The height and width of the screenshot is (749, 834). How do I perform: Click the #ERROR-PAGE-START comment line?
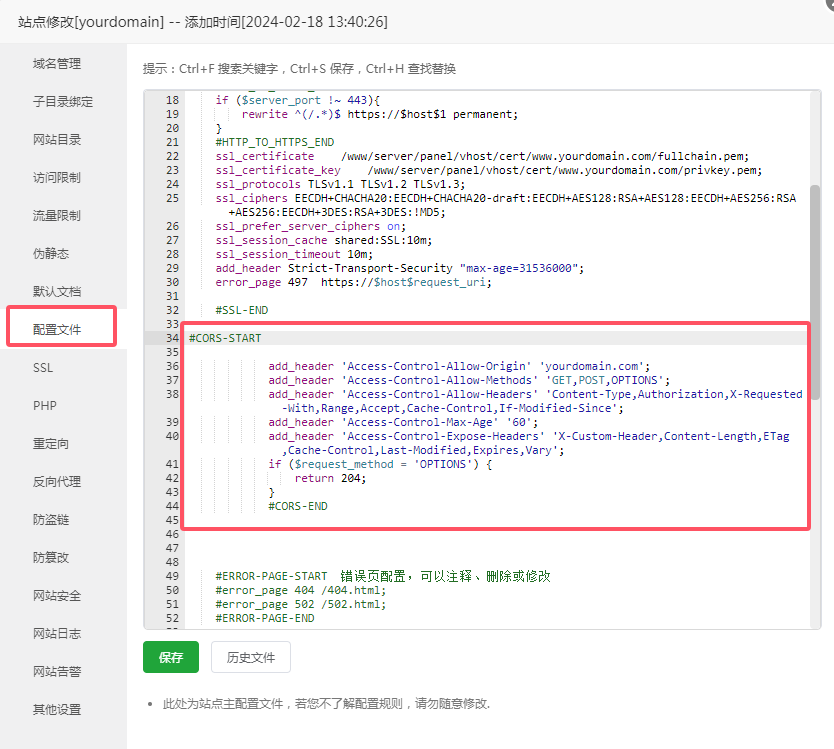click(383, 576)
